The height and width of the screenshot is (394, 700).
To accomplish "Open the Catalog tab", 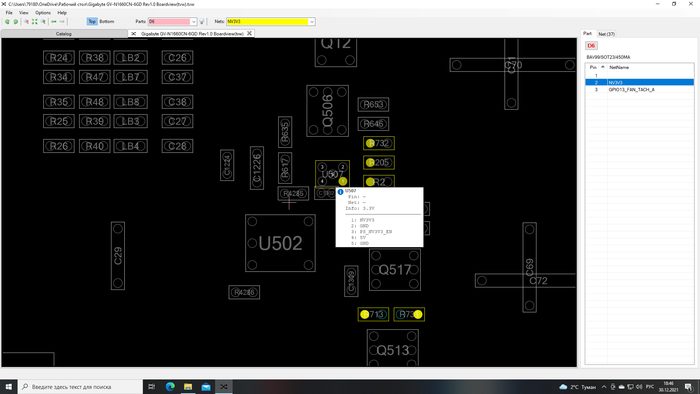I will (64, 34).
